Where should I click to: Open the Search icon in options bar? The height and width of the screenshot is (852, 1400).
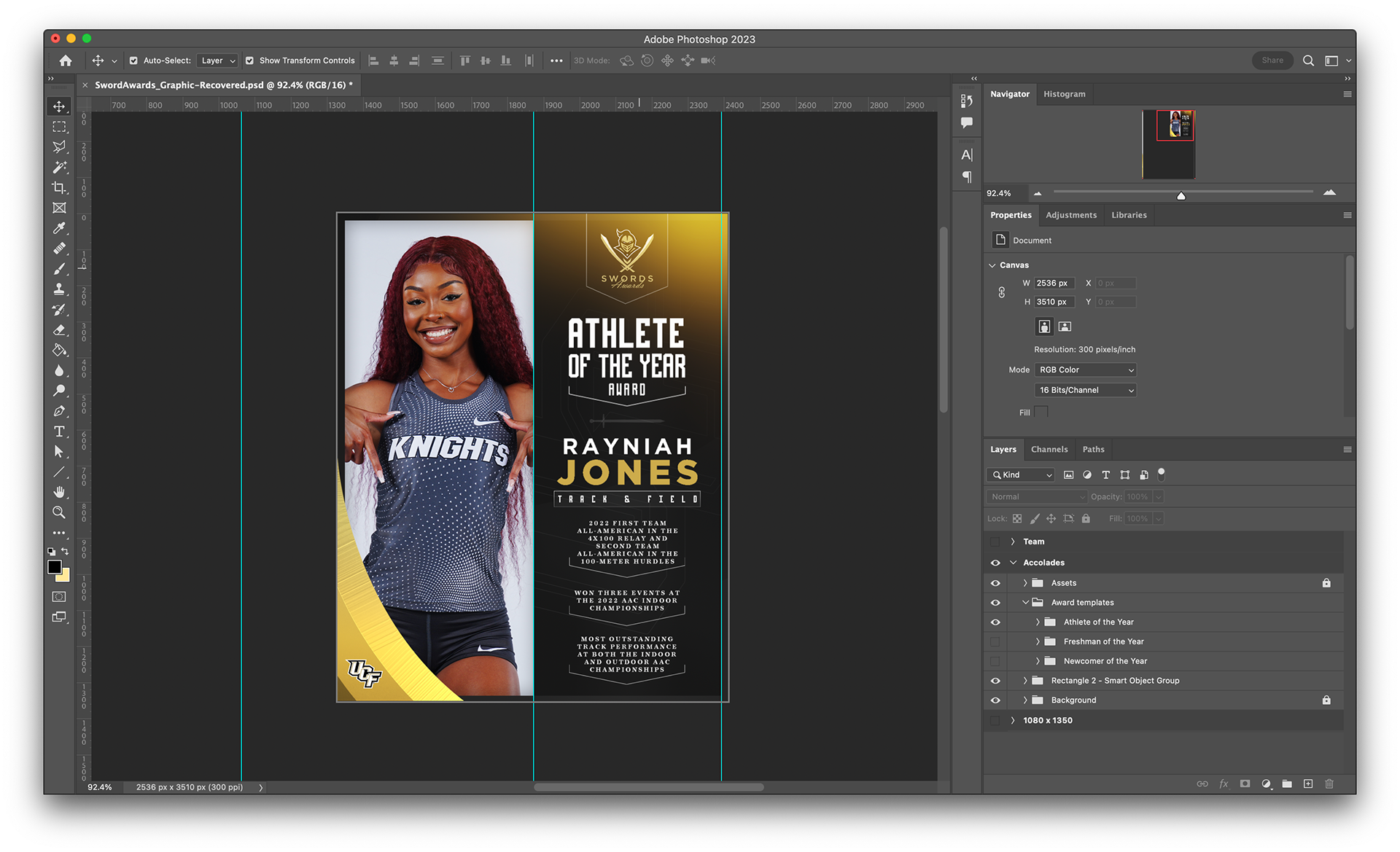coord(1309,60)
